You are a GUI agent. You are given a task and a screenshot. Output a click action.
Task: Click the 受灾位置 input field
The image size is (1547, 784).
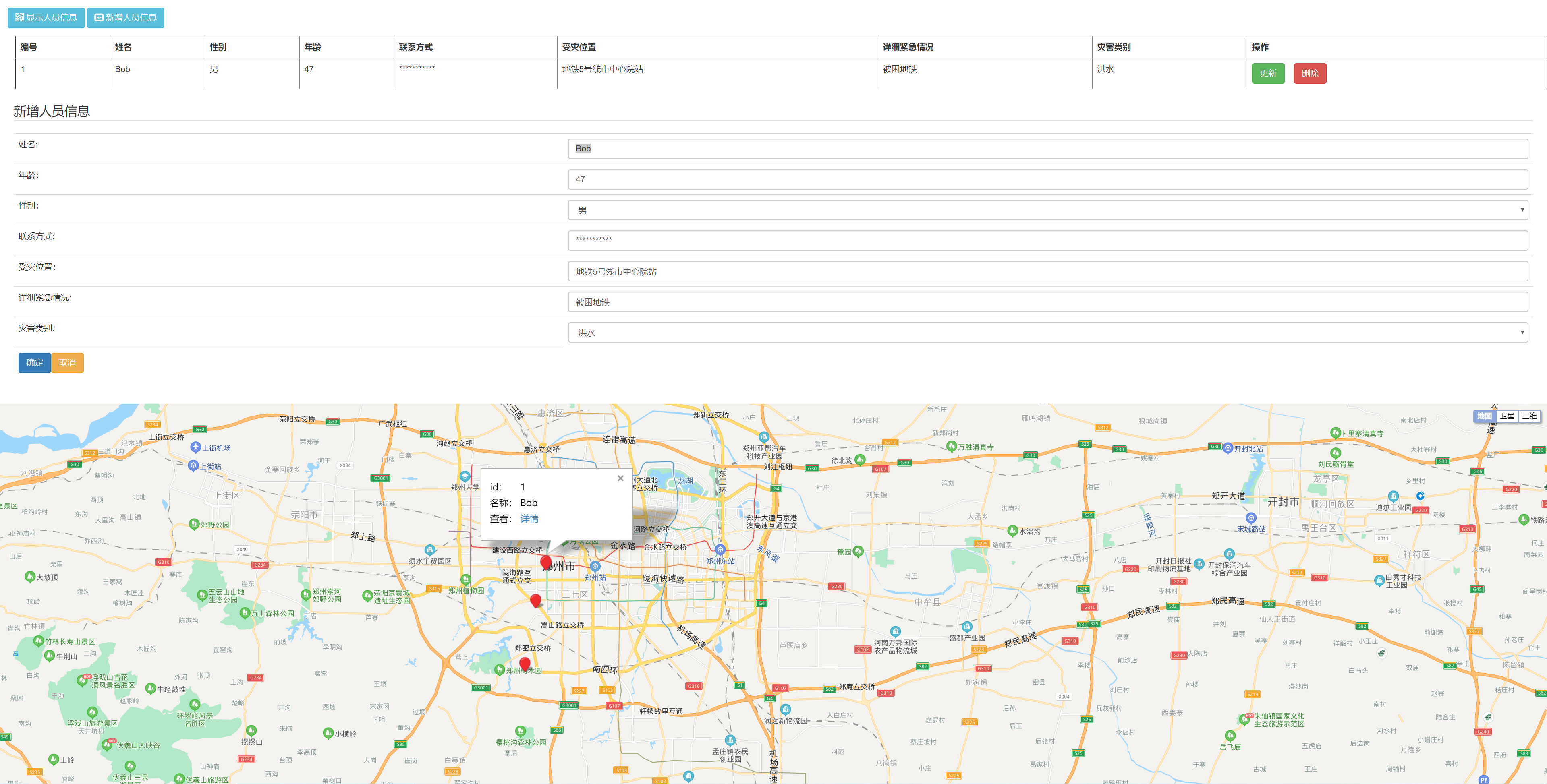[1047, 271]
